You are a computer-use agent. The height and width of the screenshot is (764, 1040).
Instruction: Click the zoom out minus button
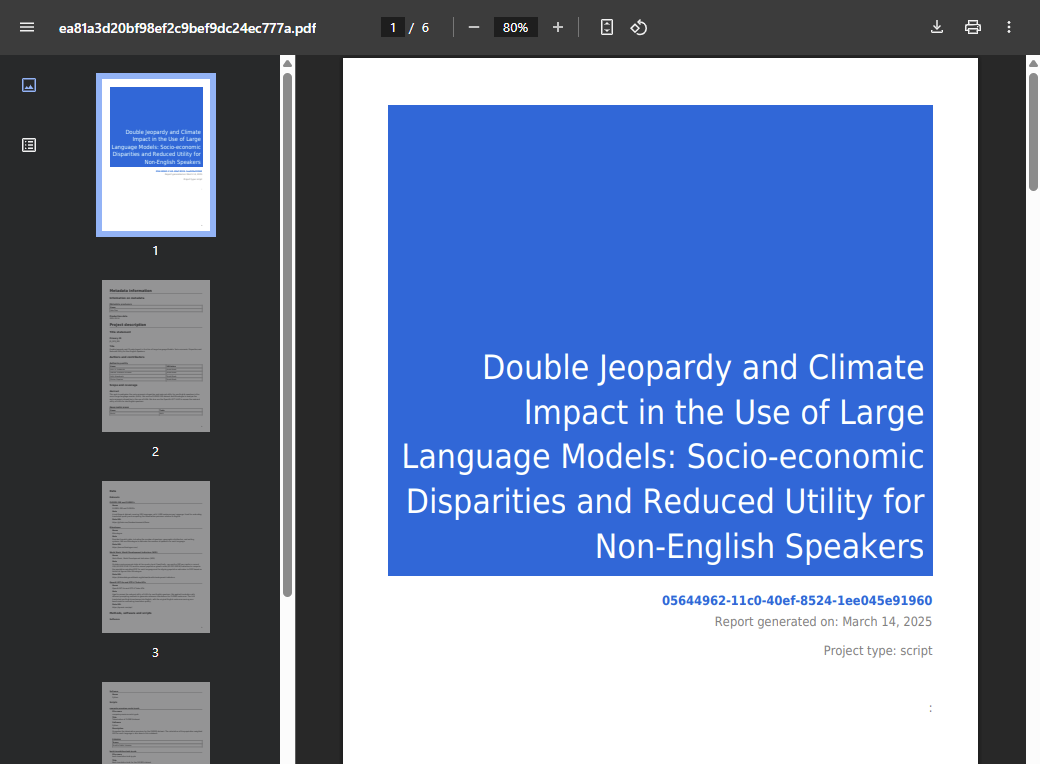474,27
